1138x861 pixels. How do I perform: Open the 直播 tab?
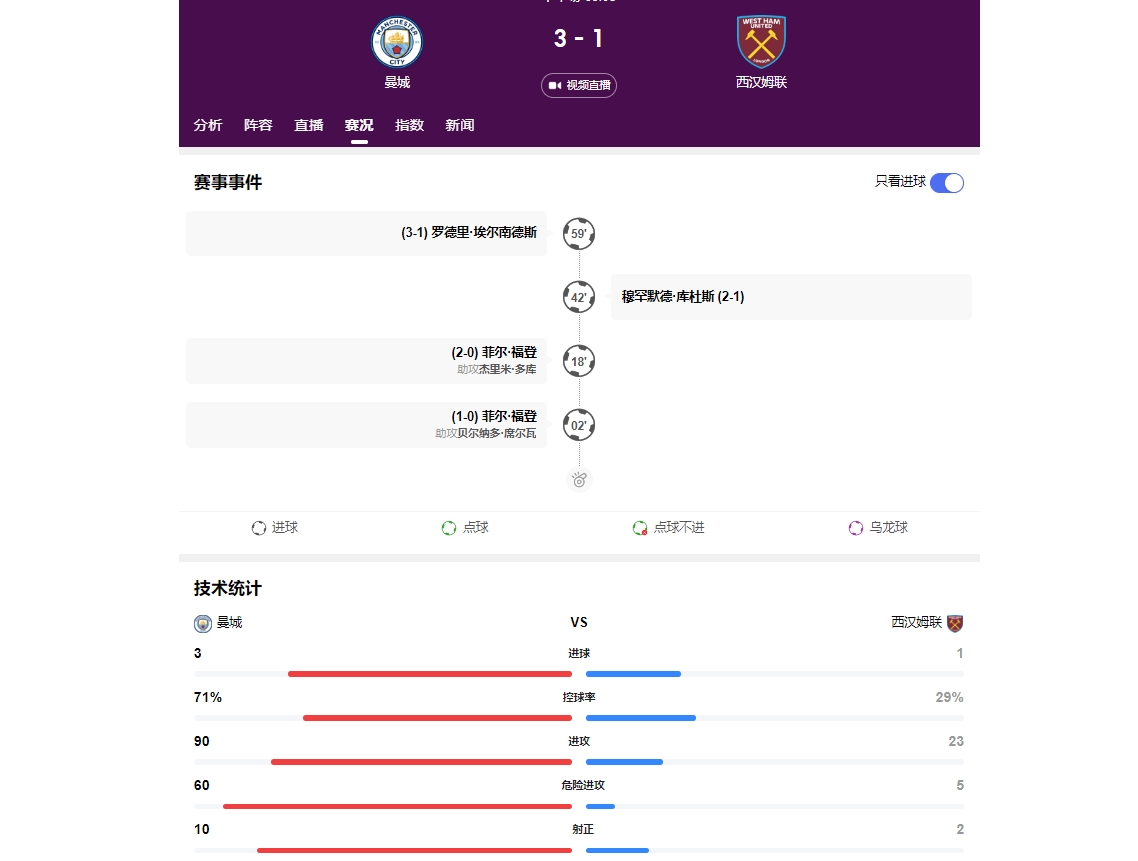pos(308,125)
